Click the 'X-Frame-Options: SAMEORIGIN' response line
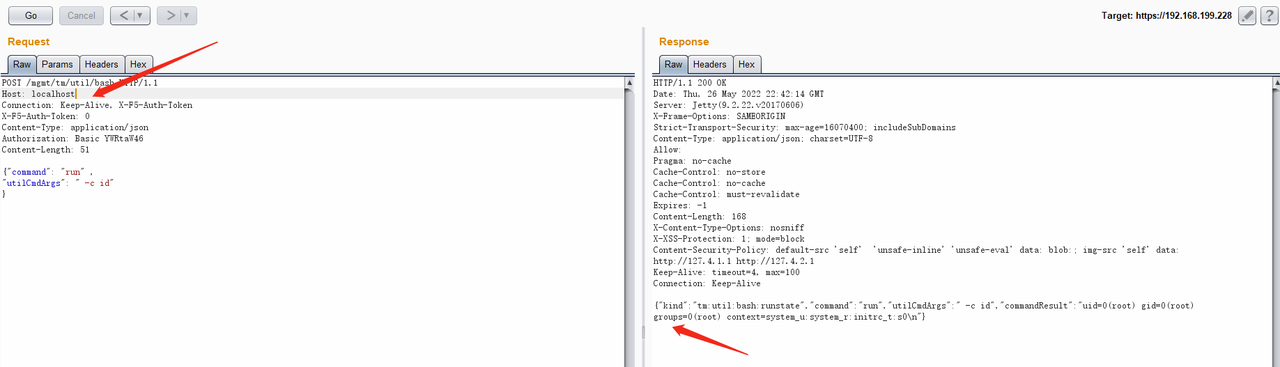This screenshot has width=1280, height=367. point(719,116)
